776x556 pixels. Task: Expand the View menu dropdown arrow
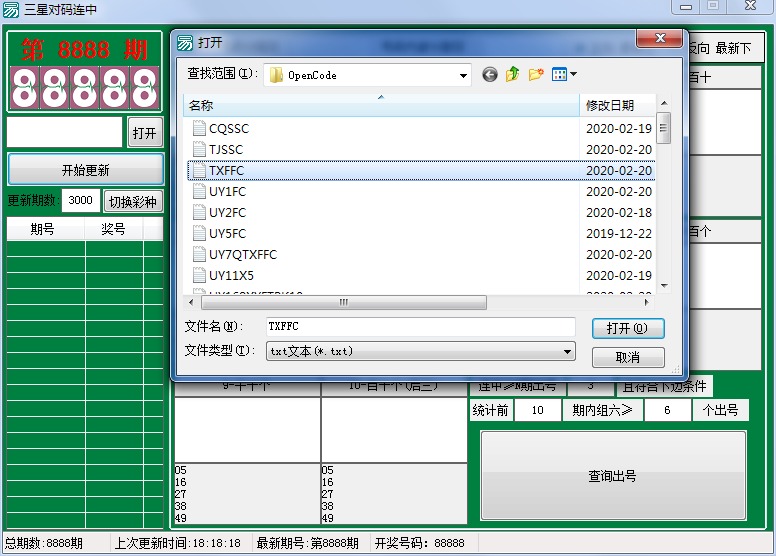[574, 75]
